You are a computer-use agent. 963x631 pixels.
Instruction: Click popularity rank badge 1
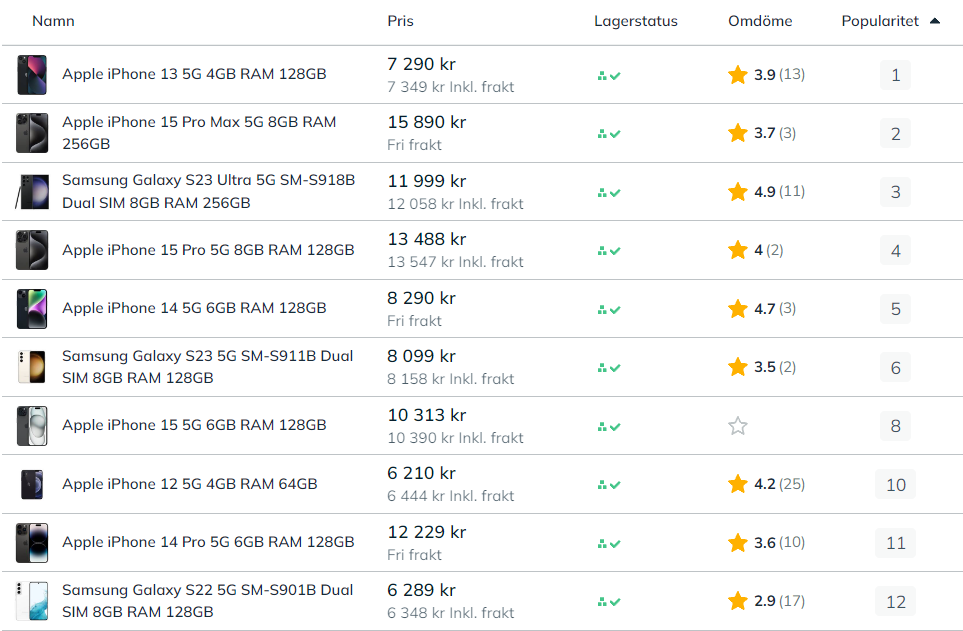click(895, 75)
